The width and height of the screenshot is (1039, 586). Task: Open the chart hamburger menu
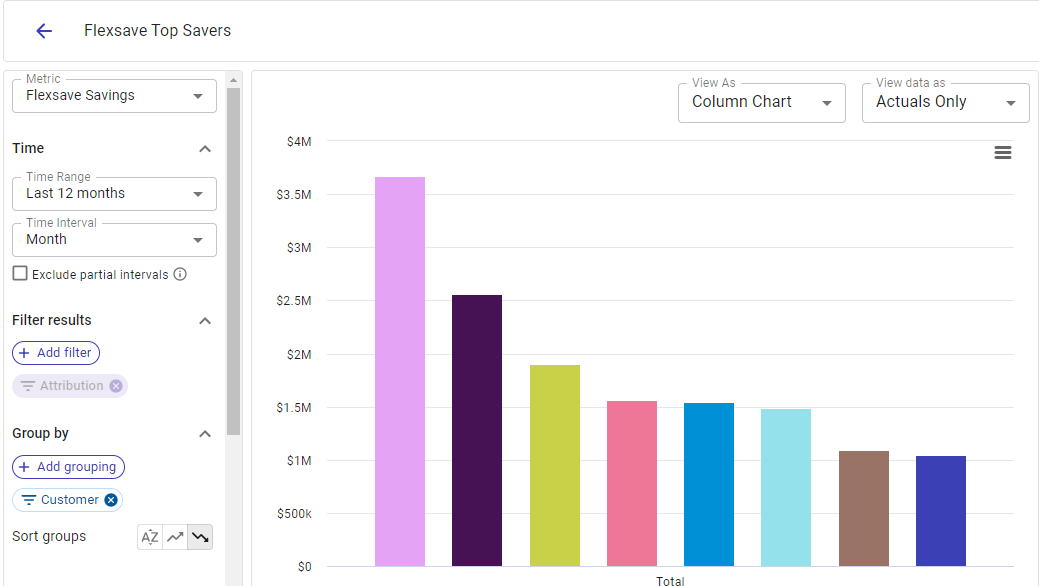click(x=1003, y=153)
